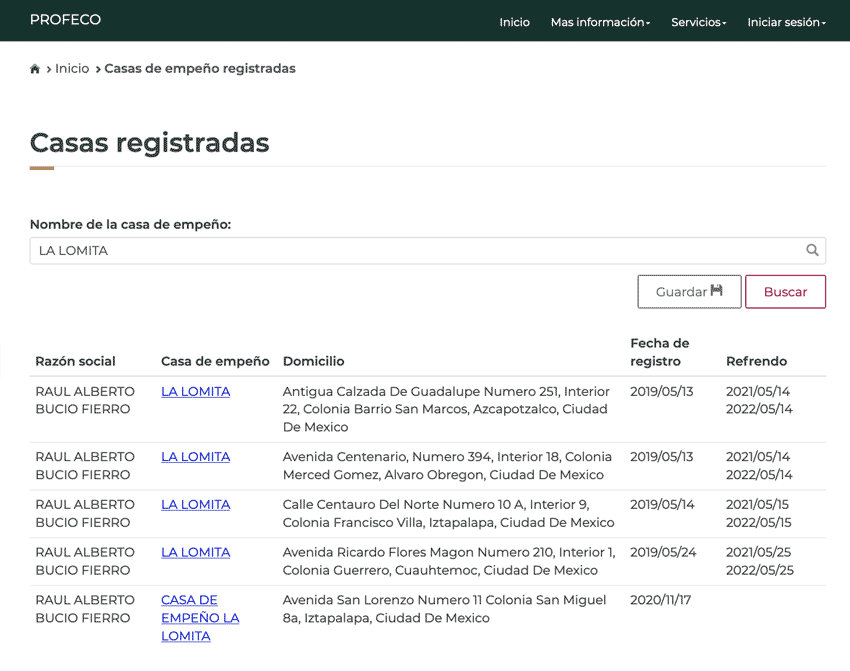Go to Inicio breadcrumb link

[72, 68]
